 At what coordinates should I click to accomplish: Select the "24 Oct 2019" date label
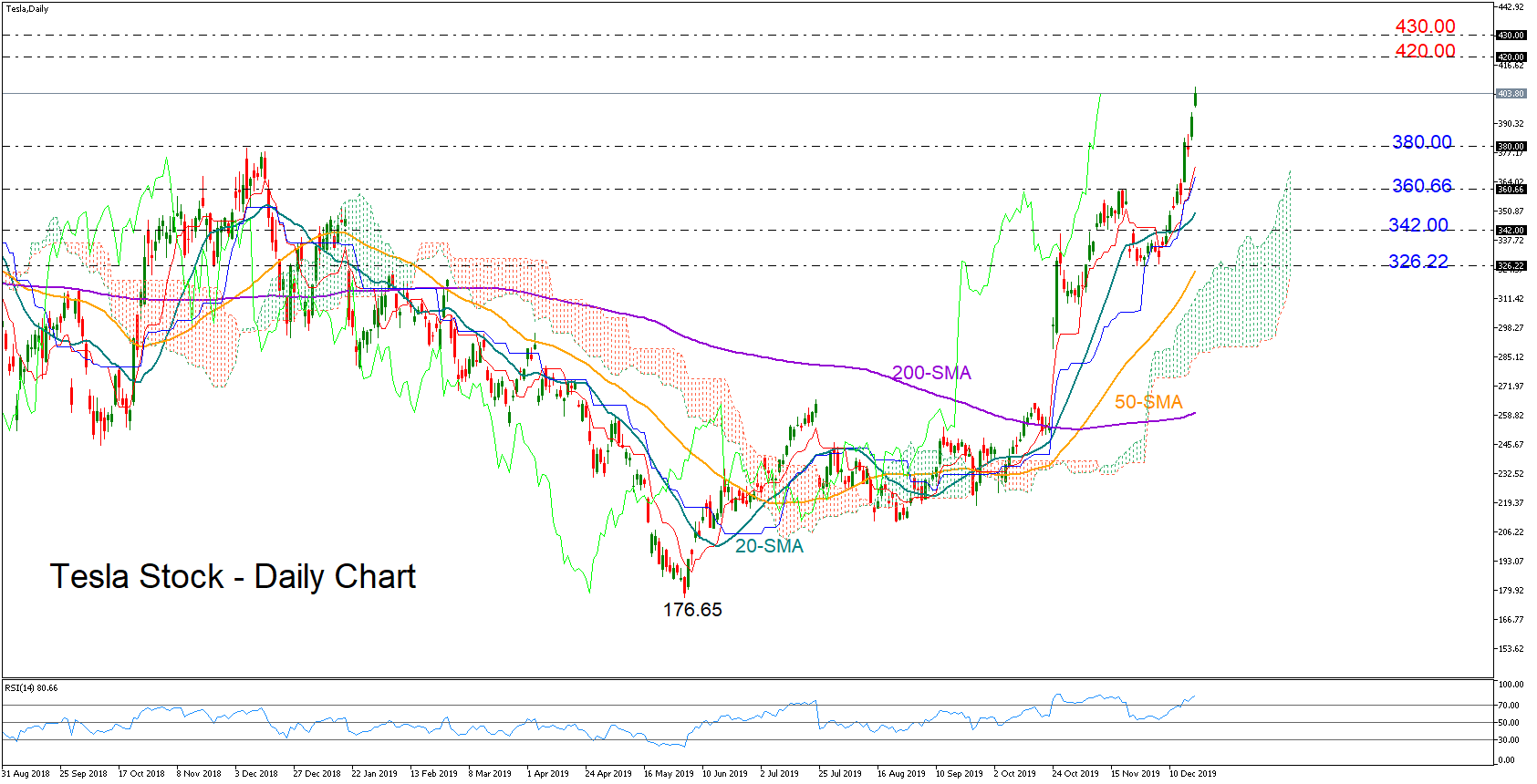pyautogui.click(x=1075, y=774)
